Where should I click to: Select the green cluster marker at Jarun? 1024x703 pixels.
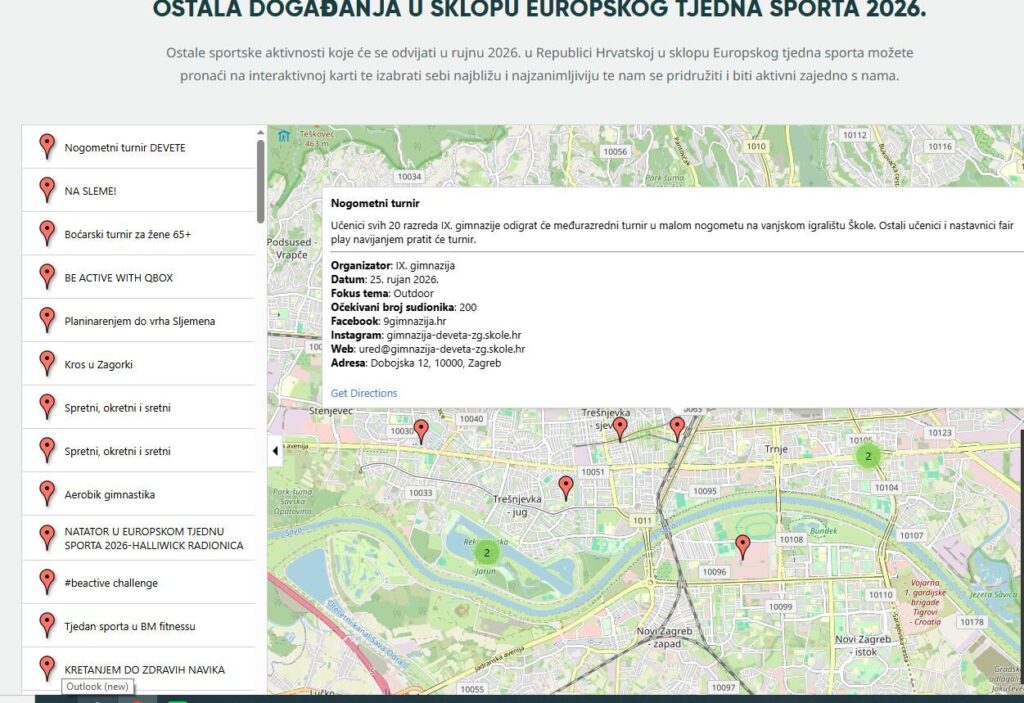(486, 553)
